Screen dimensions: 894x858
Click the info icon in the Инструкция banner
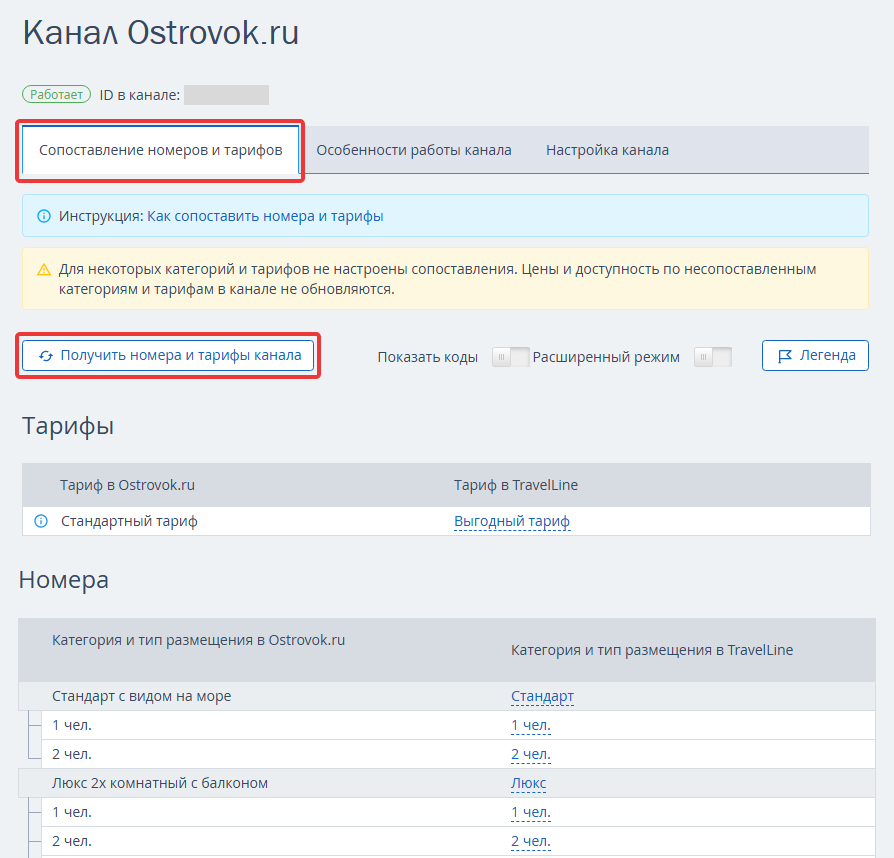coord(43,216)
